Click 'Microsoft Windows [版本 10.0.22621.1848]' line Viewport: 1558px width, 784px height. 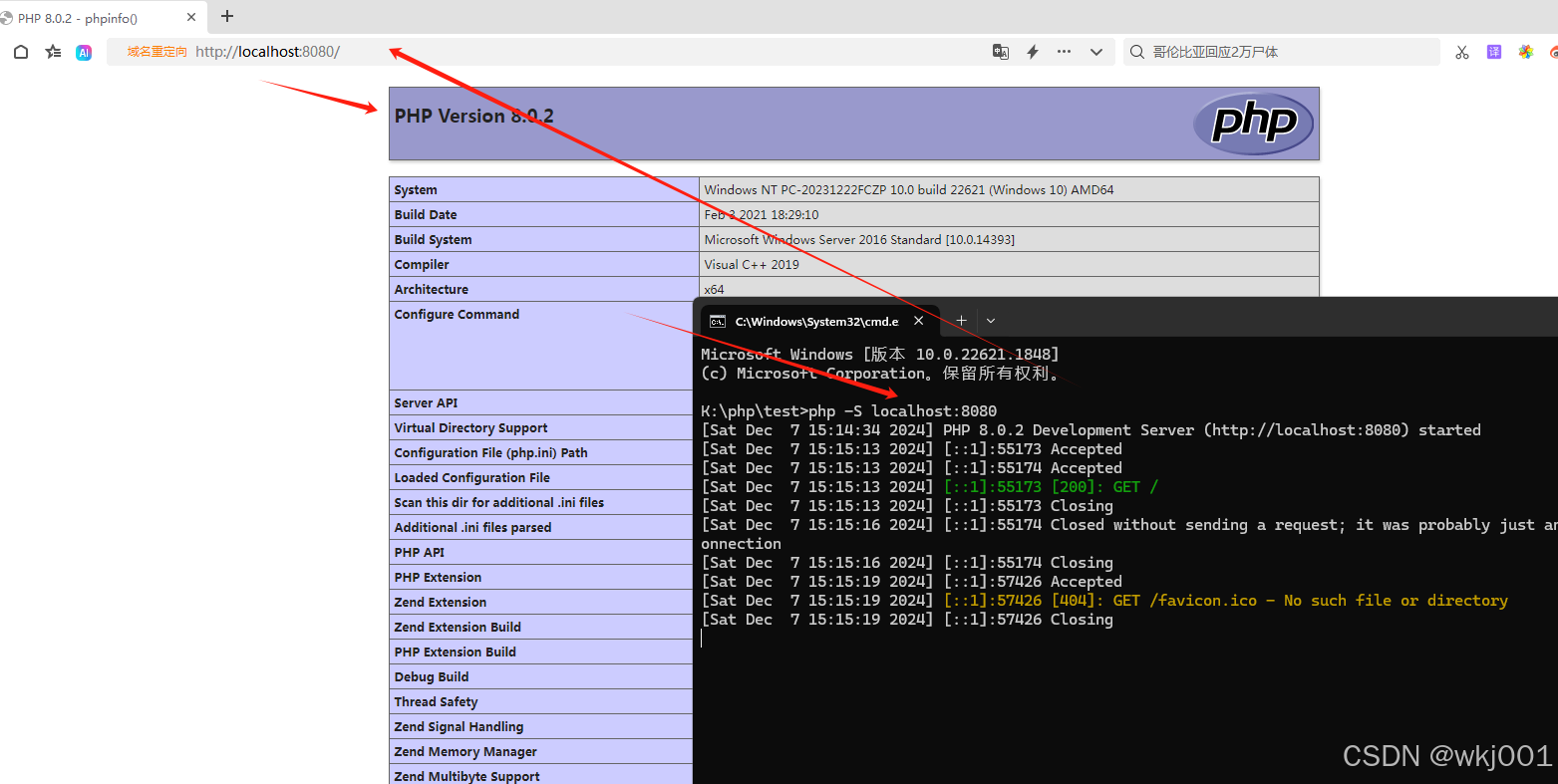[880, 355]
